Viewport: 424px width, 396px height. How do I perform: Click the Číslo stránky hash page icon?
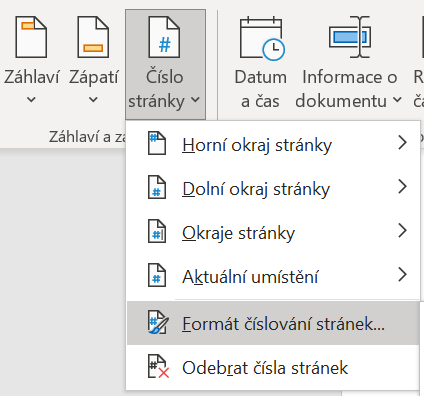164,37
